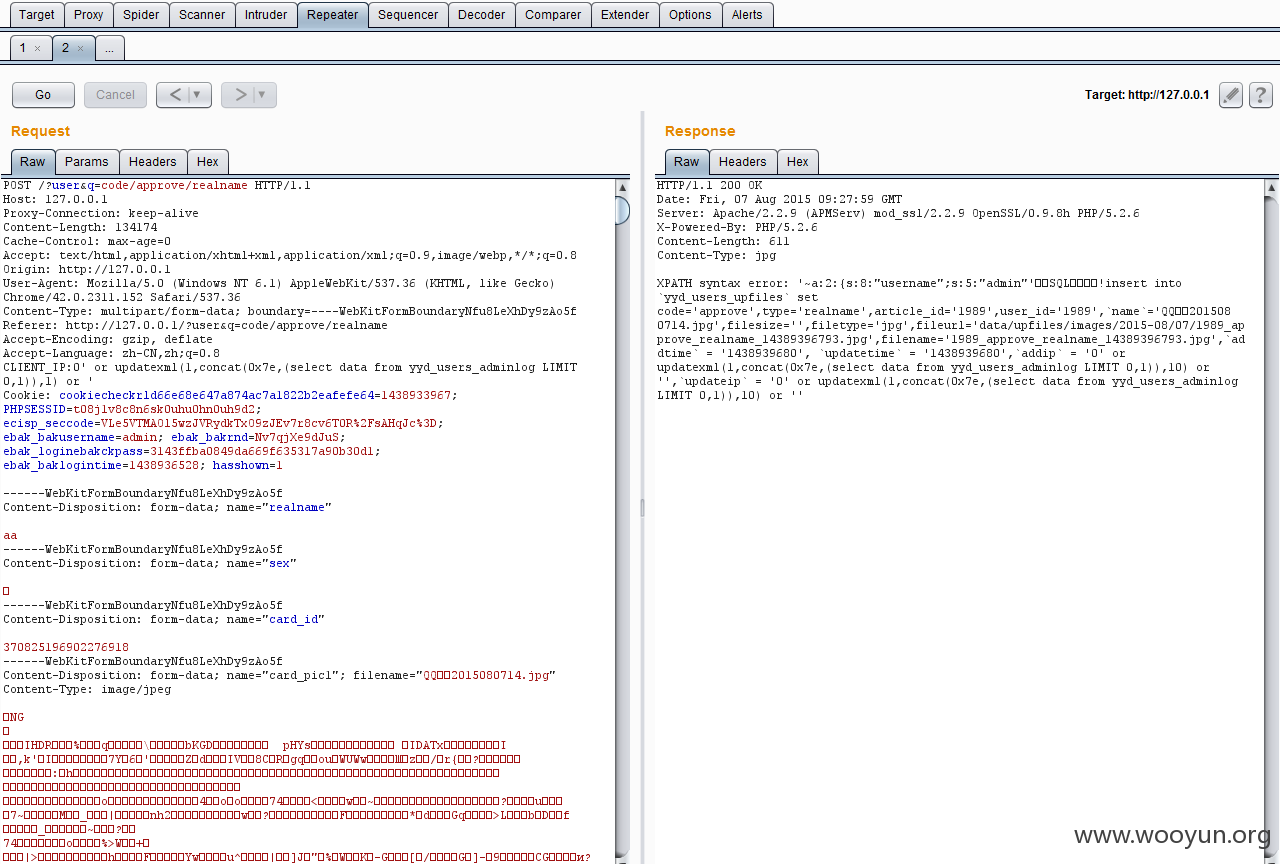Show request Params view
Screen dimensions: 1280x864
(87, 162)
